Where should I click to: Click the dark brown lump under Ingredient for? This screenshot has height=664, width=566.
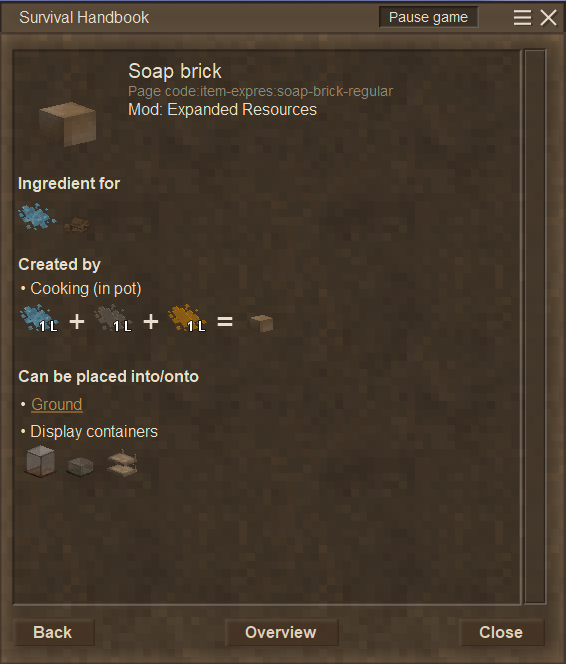click(77, 225)
